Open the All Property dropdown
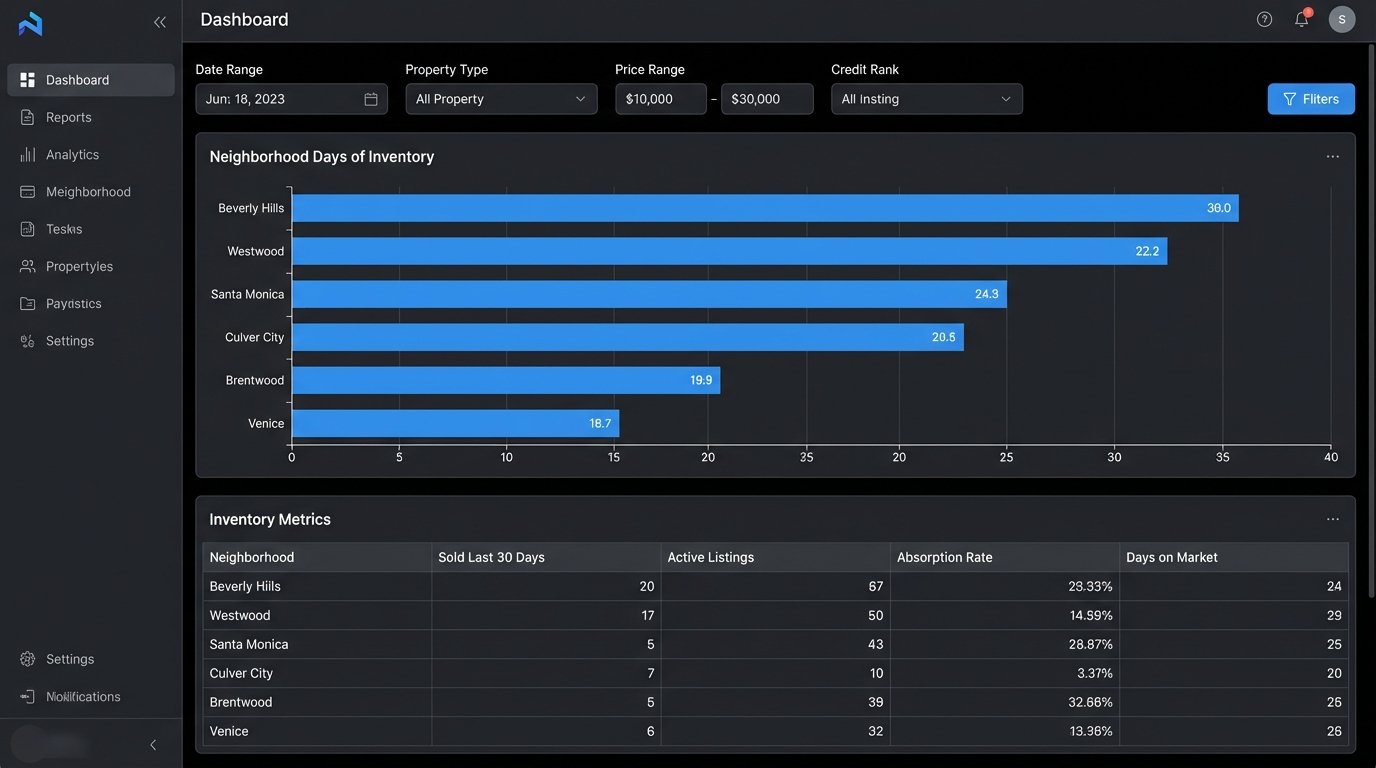The image size is (1376, 768). [500, 98]
